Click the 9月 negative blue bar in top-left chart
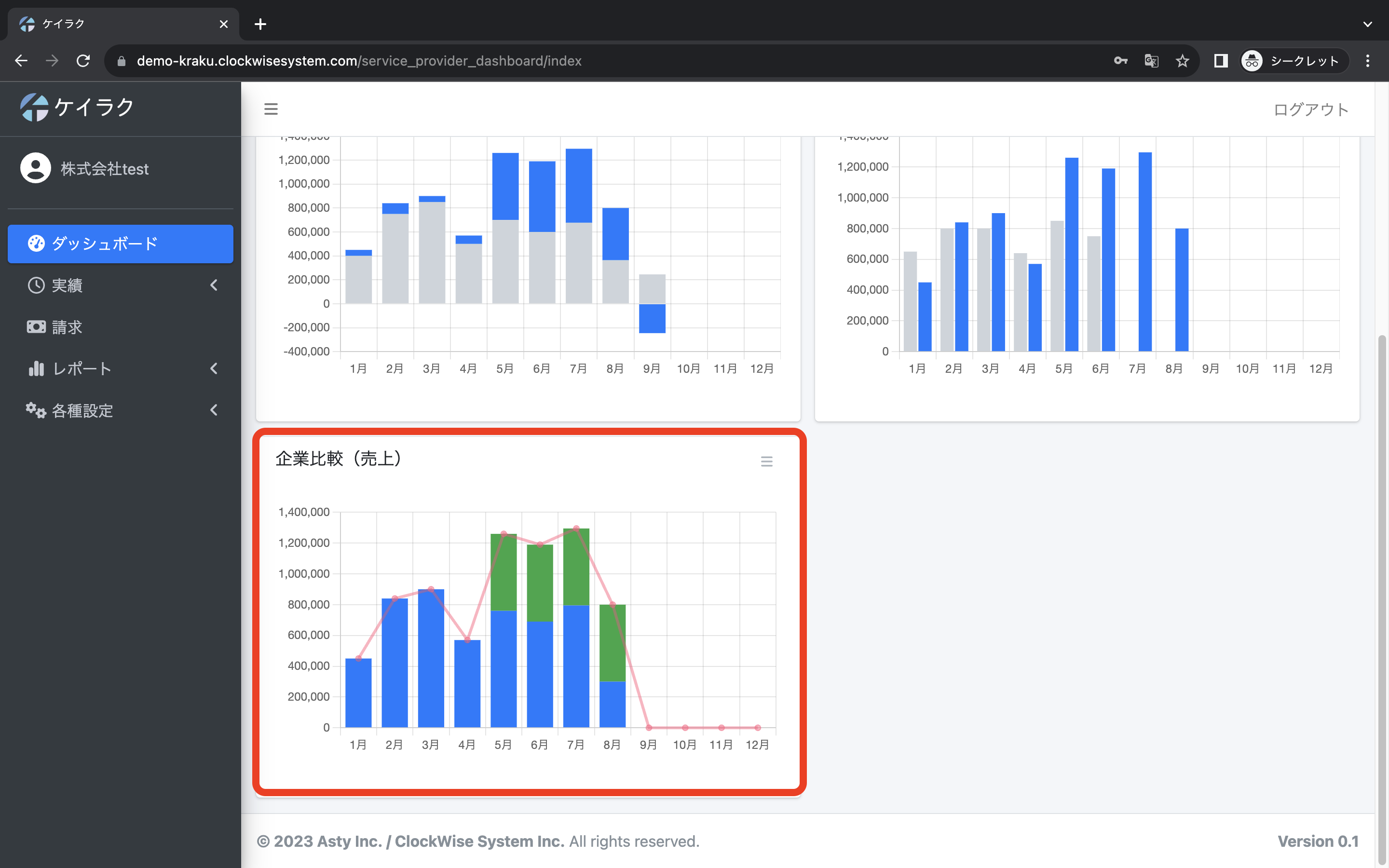 [x=652, y=319]
